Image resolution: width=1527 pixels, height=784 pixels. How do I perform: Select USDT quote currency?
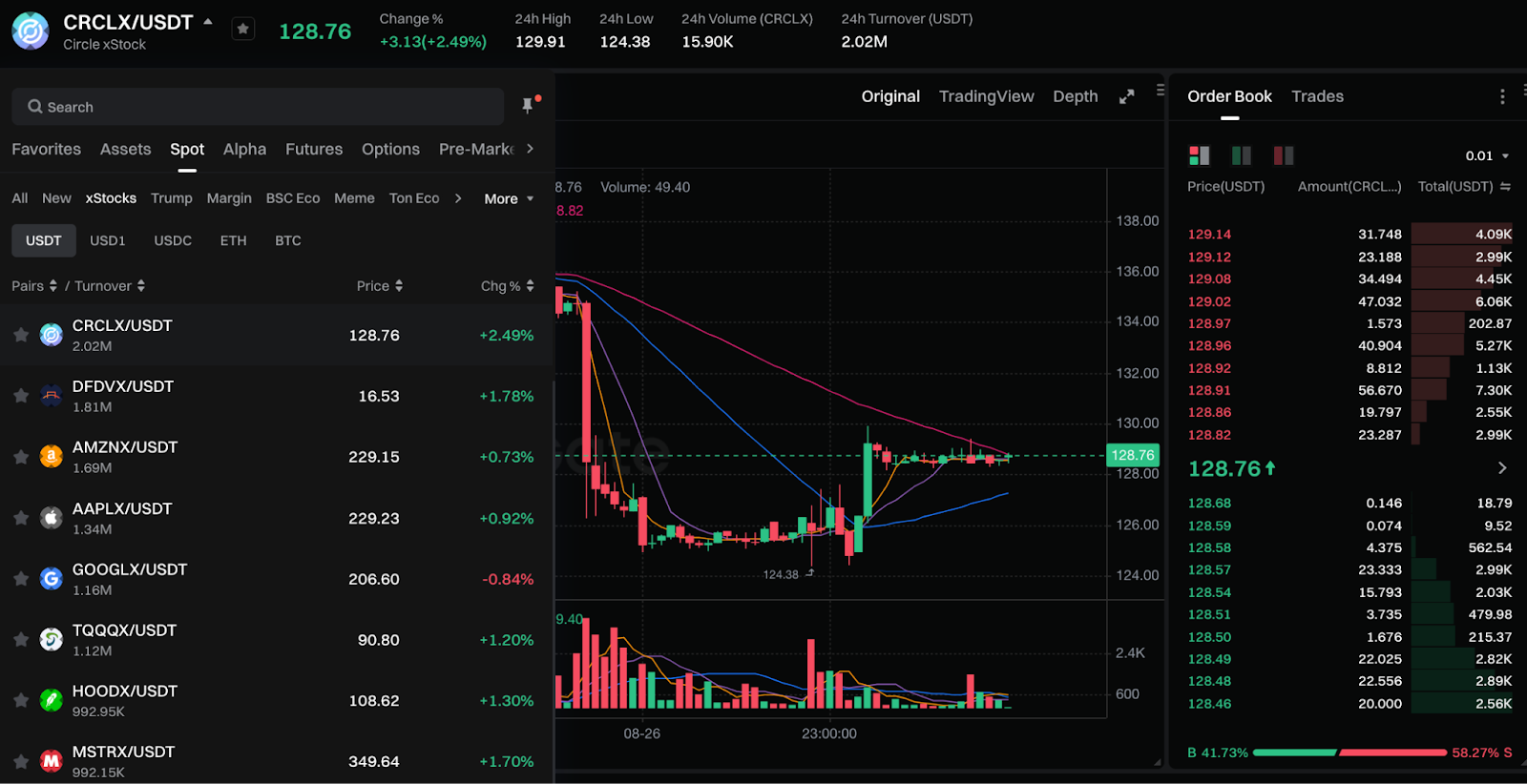[x=44, y=240]
